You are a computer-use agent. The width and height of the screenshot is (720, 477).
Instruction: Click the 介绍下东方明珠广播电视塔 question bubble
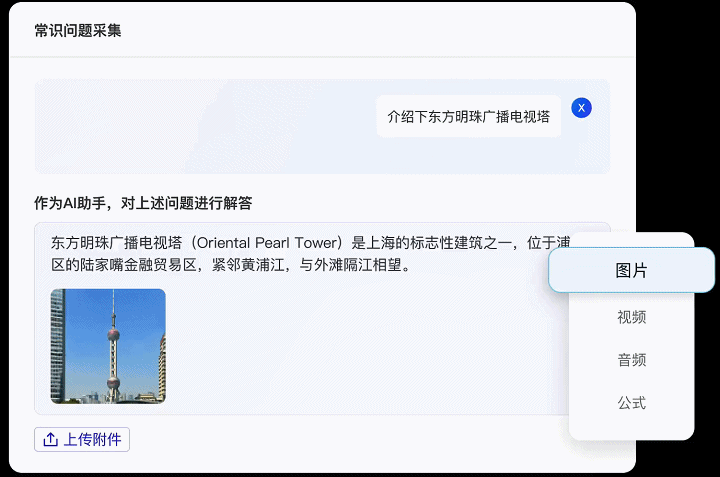coord(468,117)
